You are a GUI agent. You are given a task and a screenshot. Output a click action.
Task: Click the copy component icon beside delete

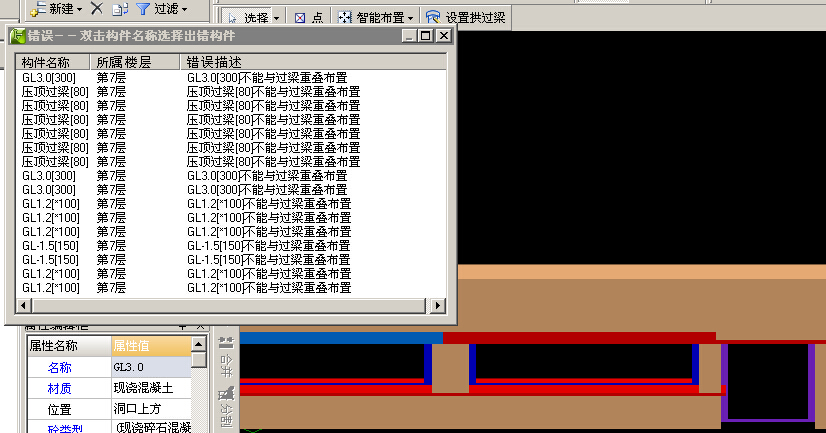120,9
